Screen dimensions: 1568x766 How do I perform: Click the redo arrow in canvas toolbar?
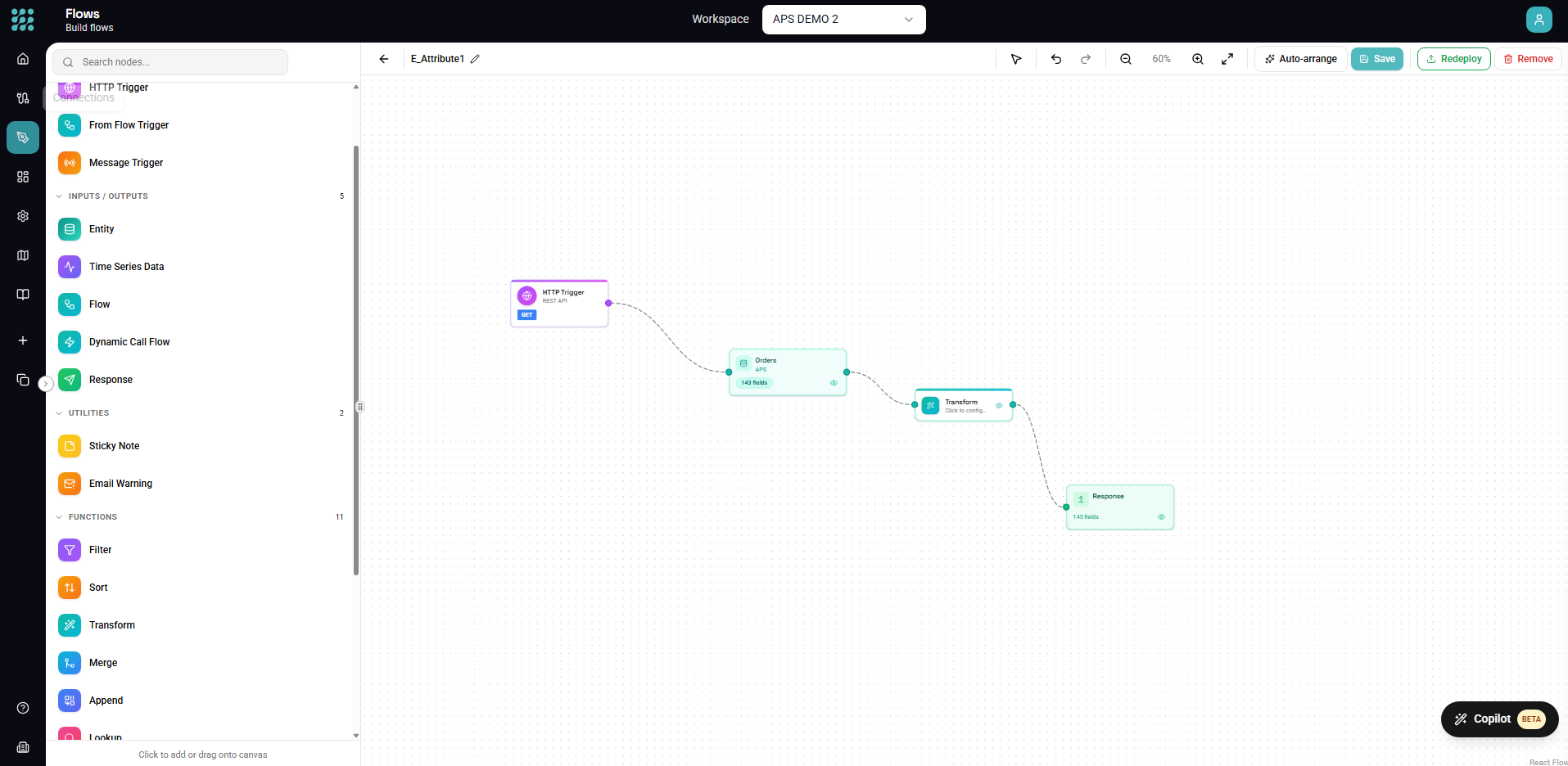tap(1086, 59)
